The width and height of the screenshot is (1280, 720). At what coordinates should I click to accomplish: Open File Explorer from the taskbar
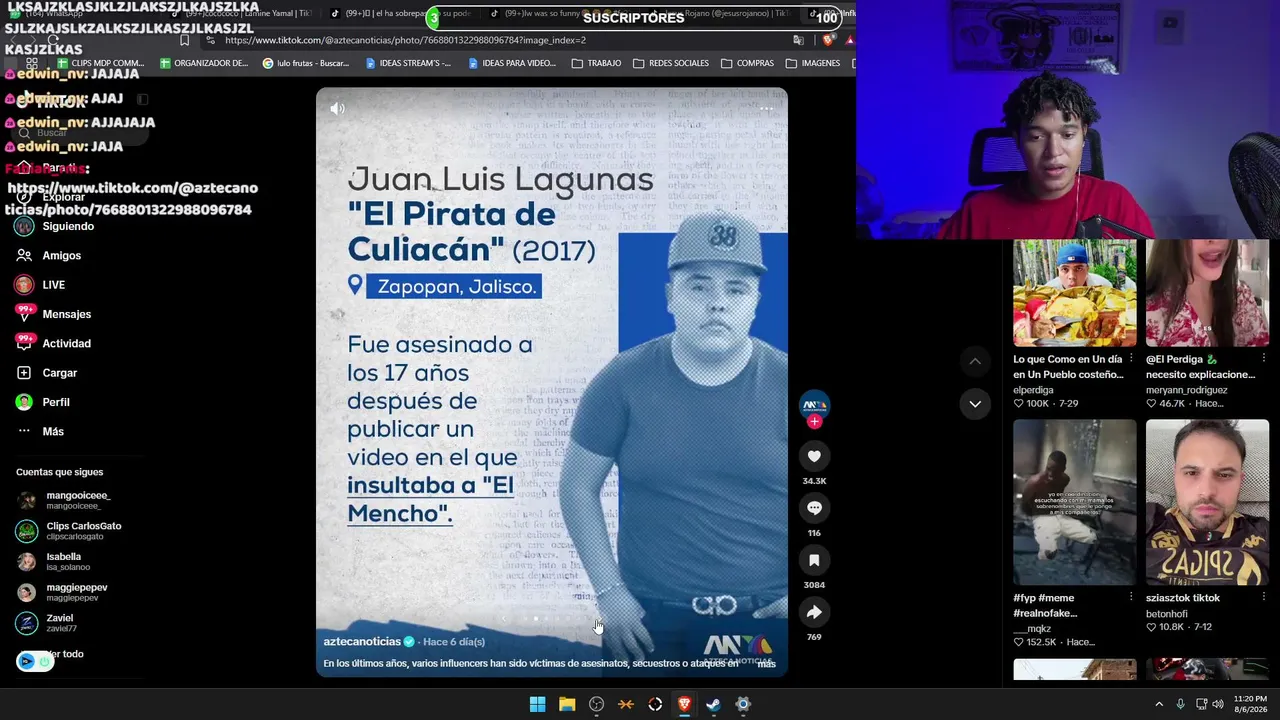[x=567, y=704]
